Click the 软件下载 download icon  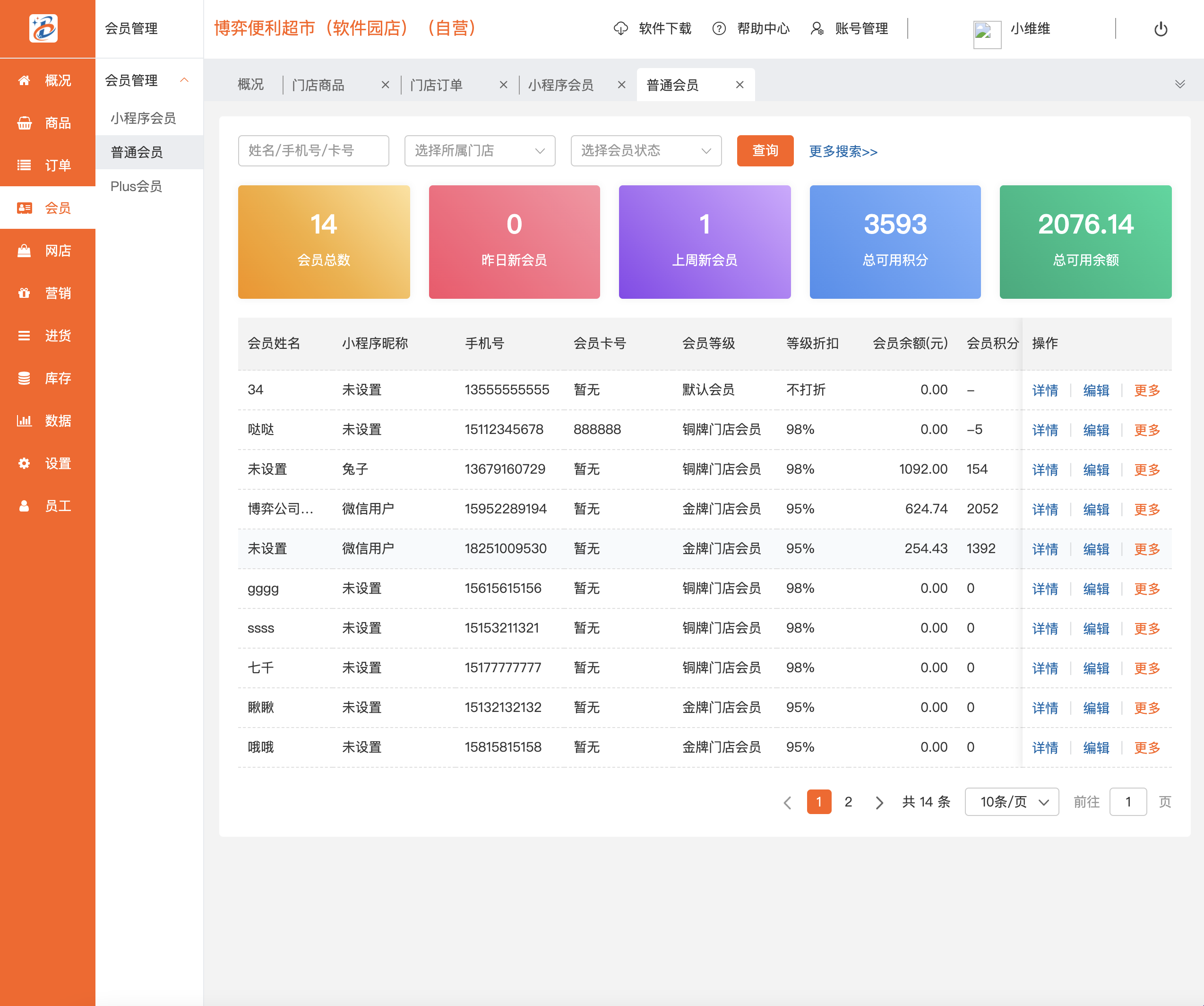(x=621, y=28)
